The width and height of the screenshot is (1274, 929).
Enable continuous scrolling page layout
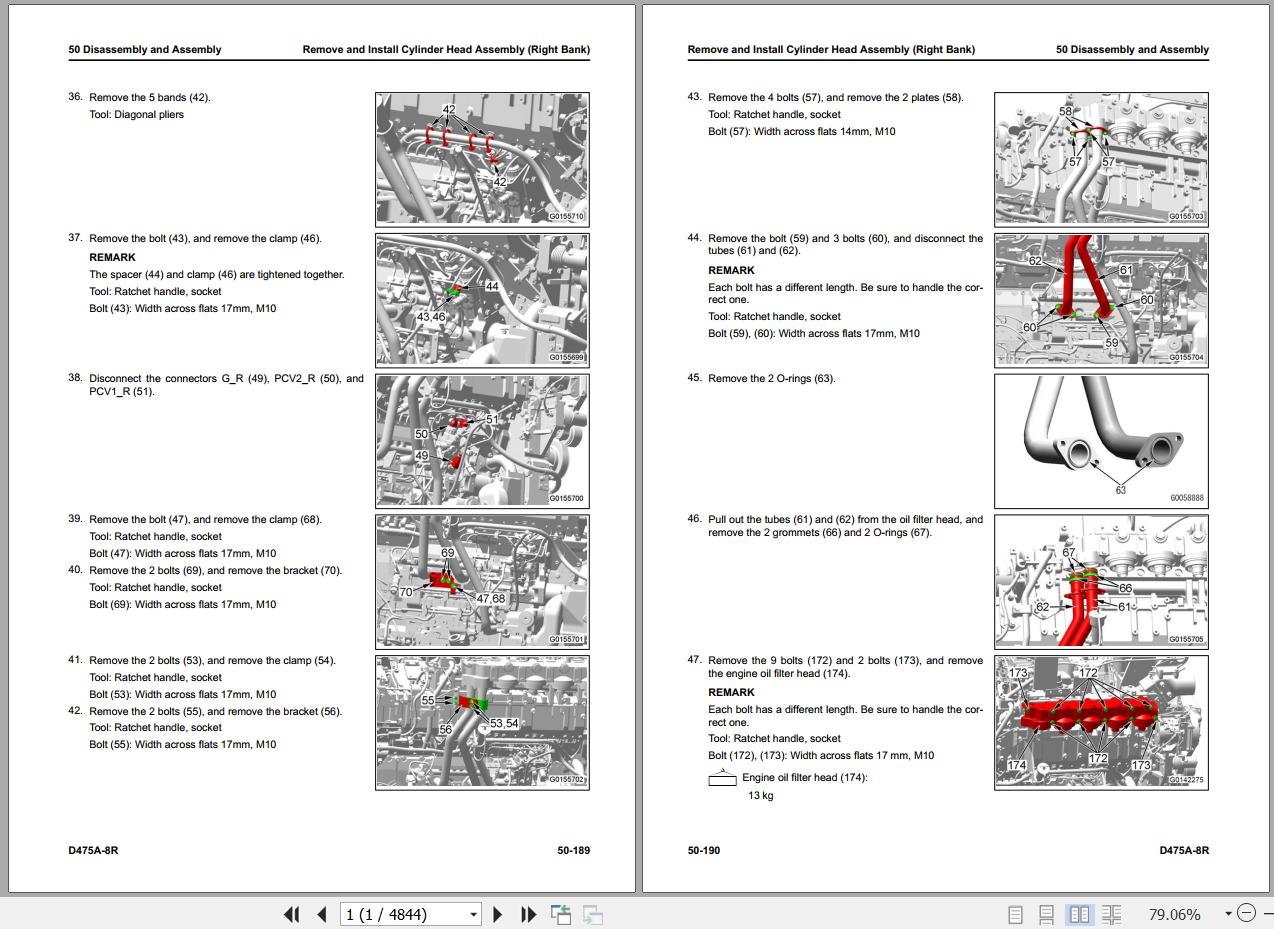point(1046,914)
